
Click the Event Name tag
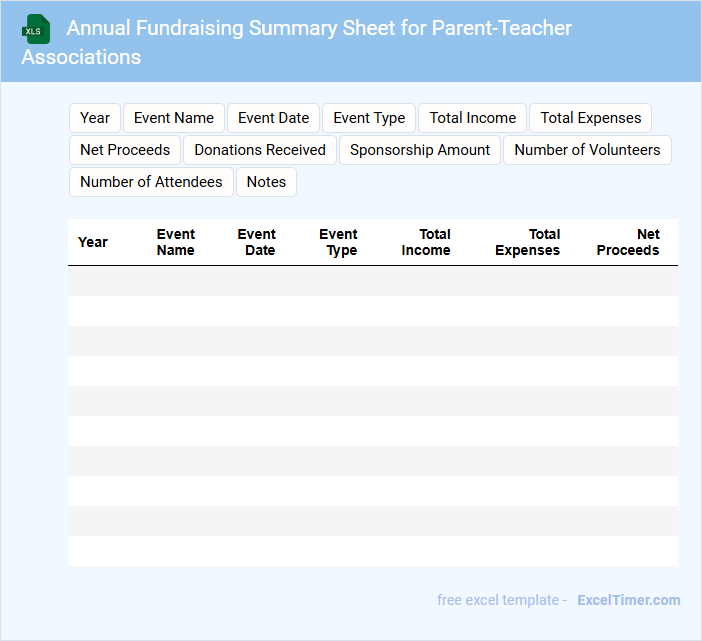(174, 118)
